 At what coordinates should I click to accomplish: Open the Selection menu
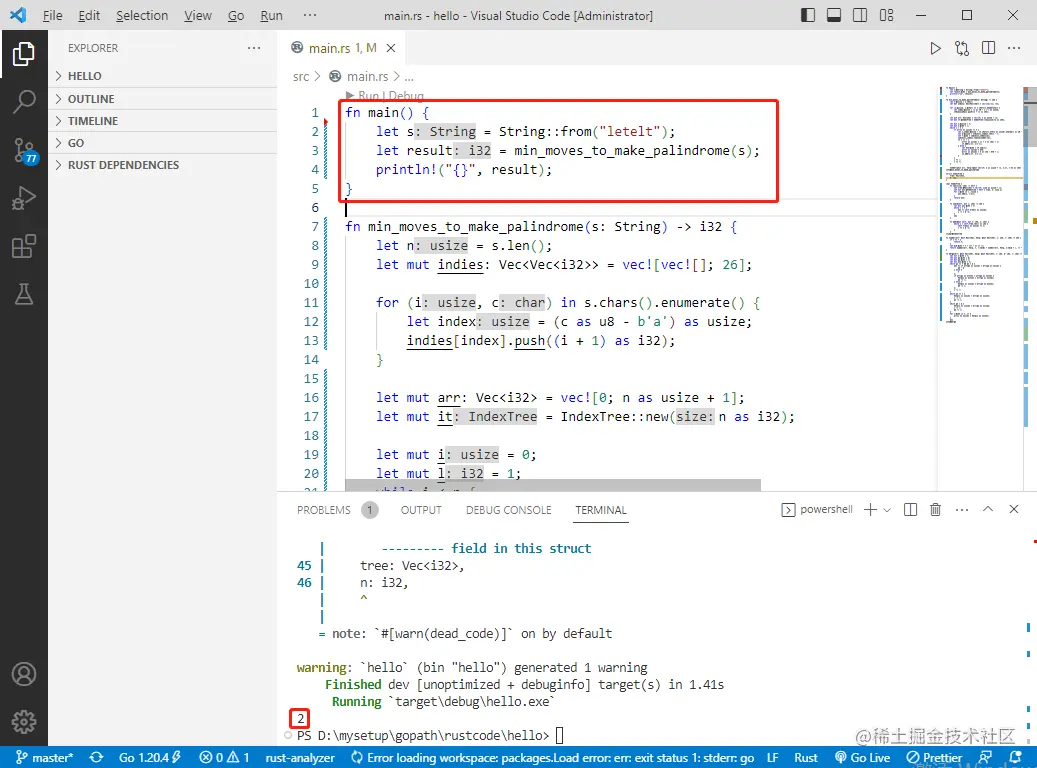142,15
